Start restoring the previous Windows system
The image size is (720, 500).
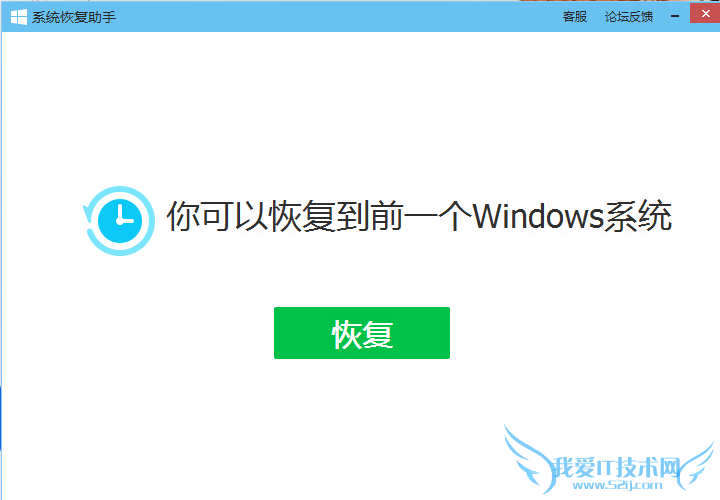pos(362,333)
